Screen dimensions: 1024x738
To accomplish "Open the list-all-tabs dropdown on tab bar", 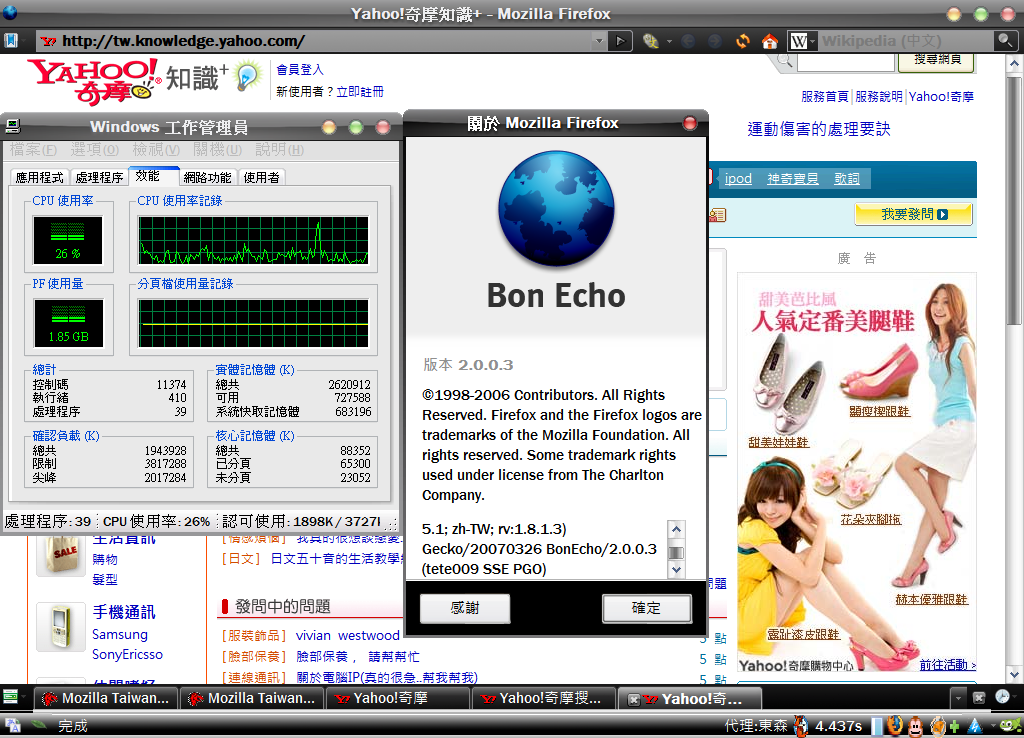I will tap(958, 697).
